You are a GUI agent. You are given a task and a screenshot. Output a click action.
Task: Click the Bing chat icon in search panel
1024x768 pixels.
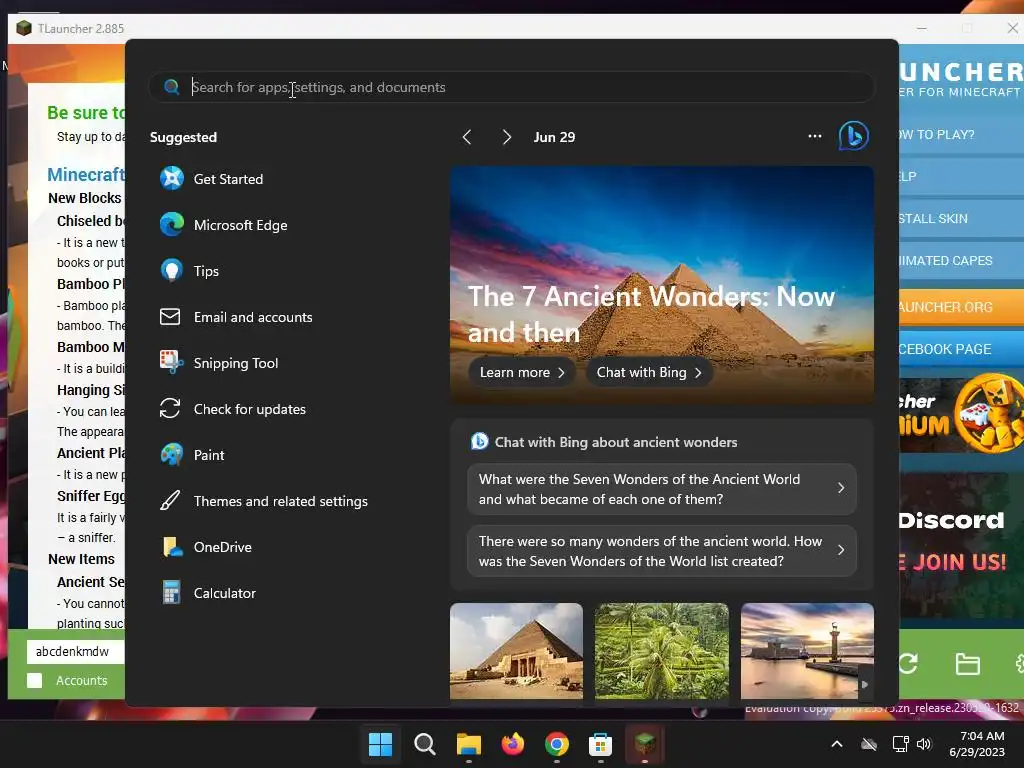coord(854,136)
